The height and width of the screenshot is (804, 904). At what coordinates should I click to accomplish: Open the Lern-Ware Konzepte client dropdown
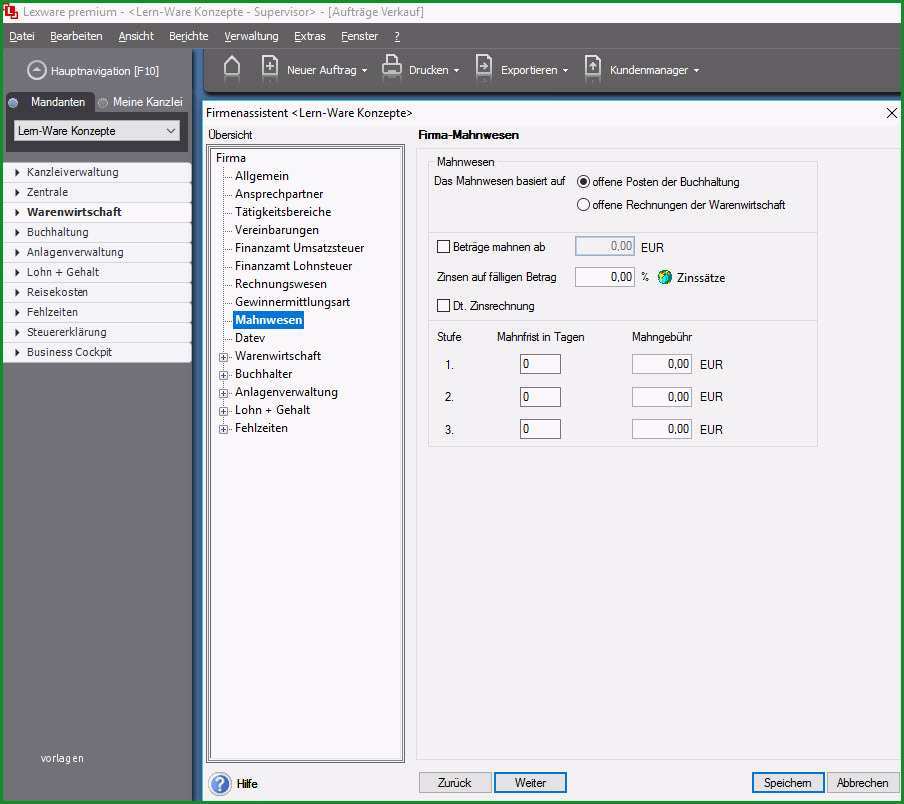click(x=97, y=131)
